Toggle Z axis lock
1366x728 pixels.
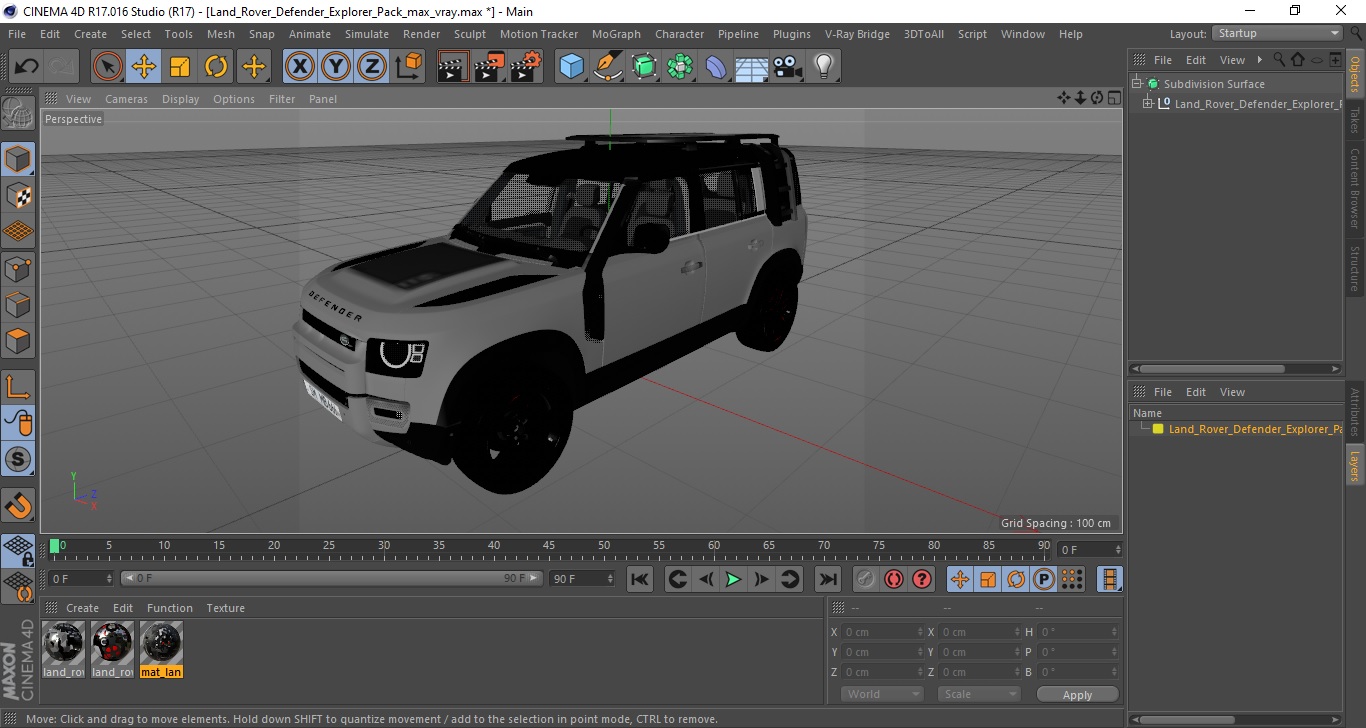click(x=372, y=67)
